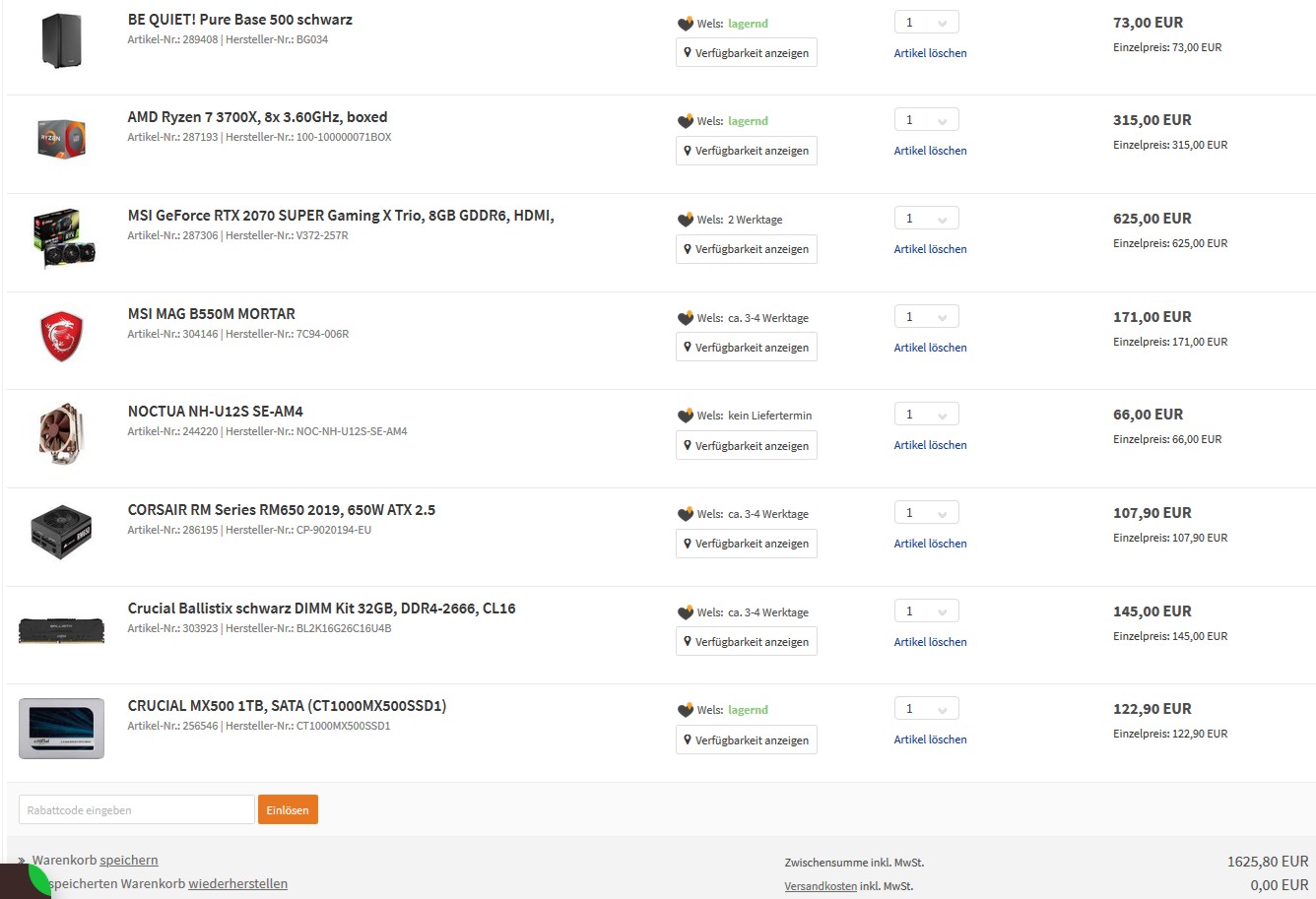Click the orange Einlösen button
The image size is (1316, 899).
288,809
